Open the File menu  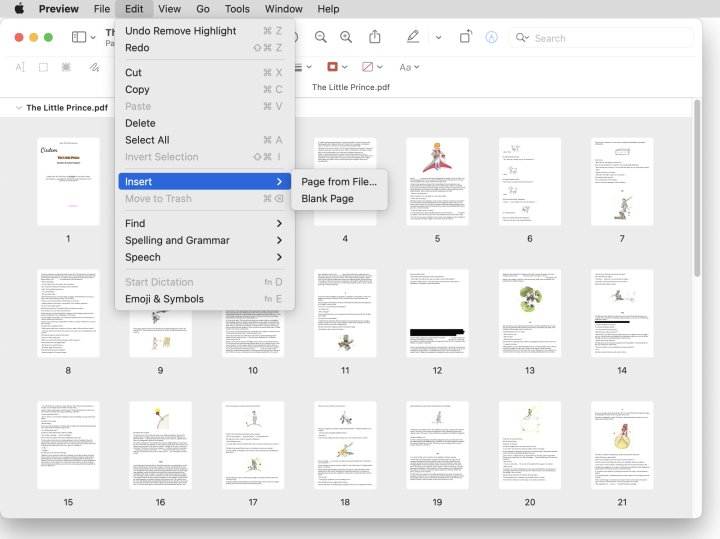coord(101,9)
